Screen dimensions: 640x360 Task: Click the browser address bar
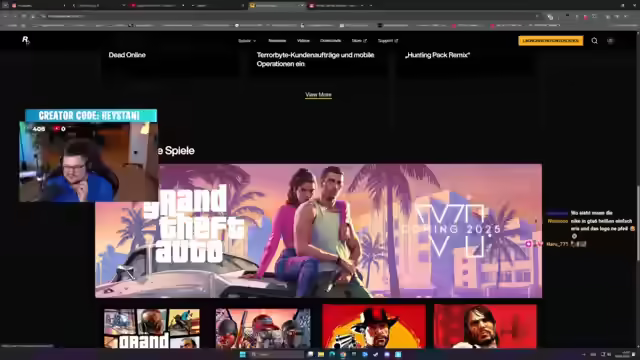[286, 16]
